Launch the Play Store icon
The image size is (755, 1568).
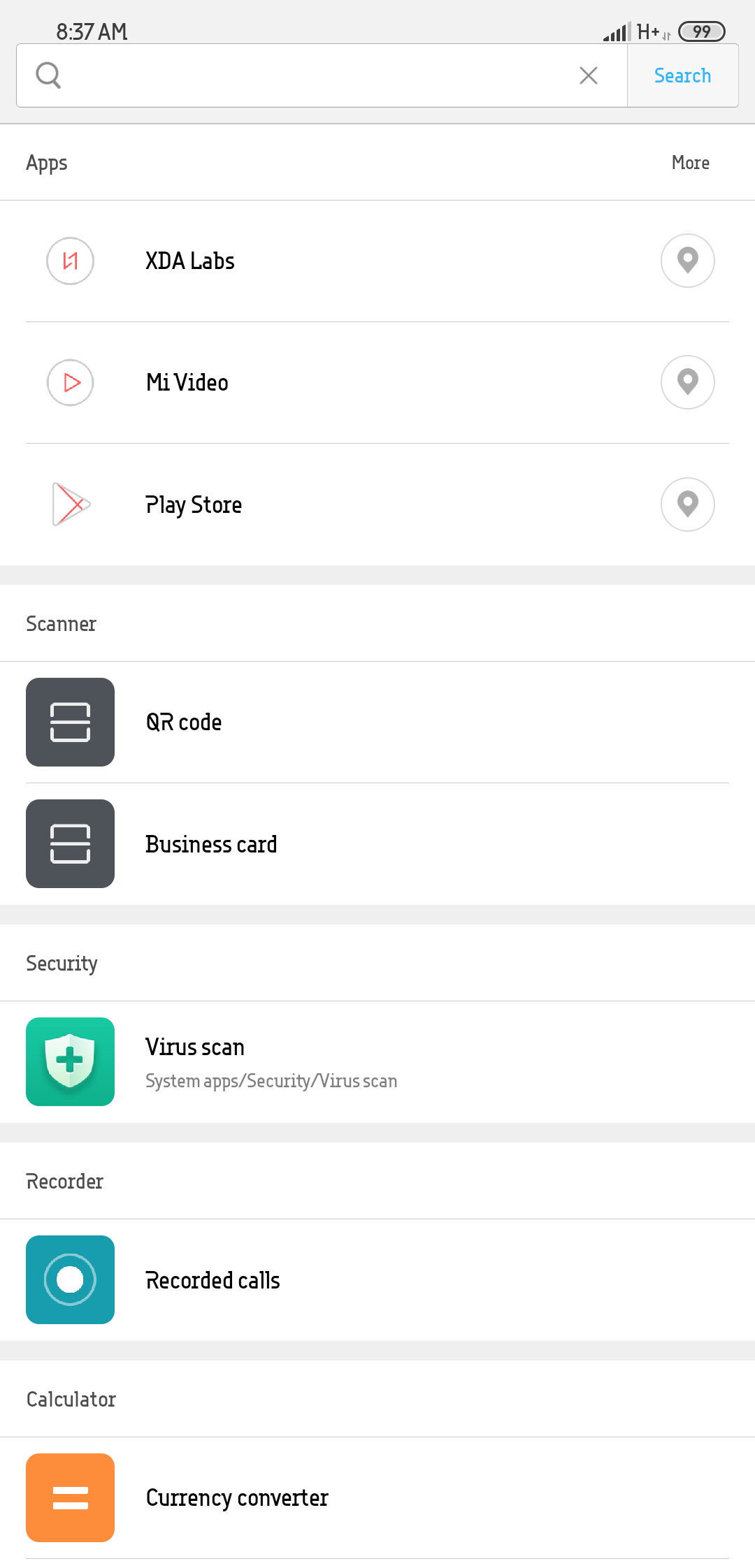pyautogui.click(x=71, y=504)
